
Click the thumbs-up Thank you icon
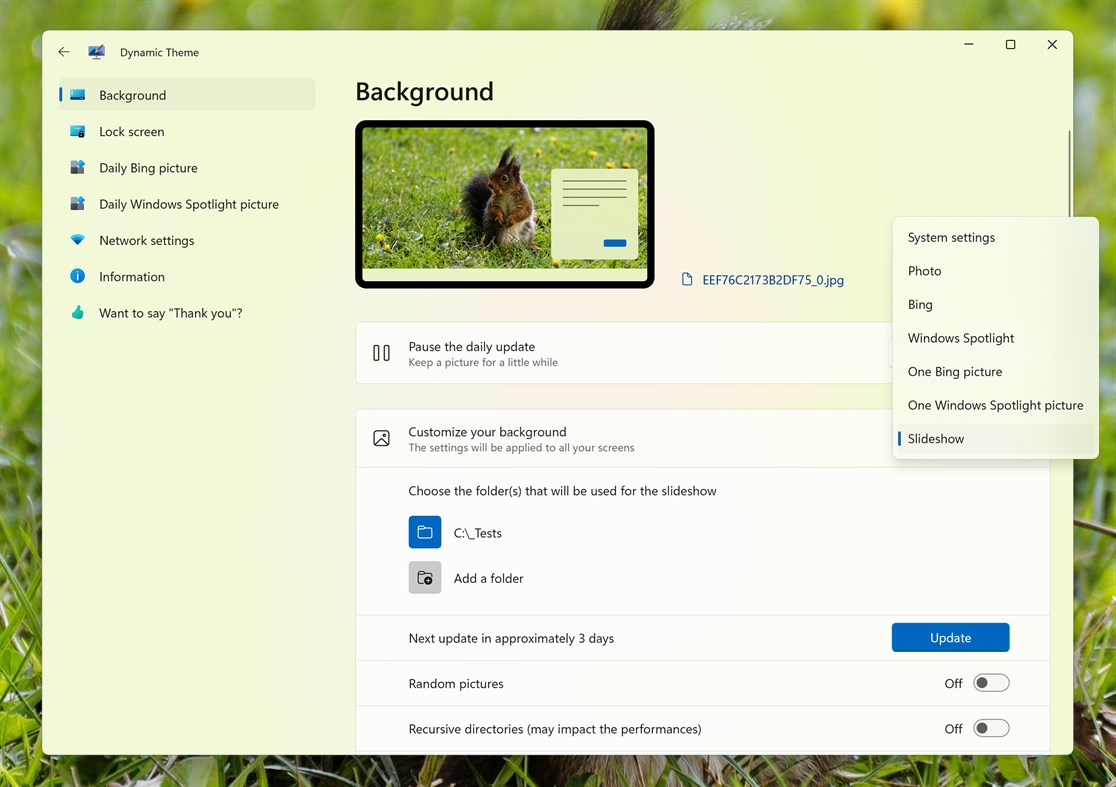(78, 312)
